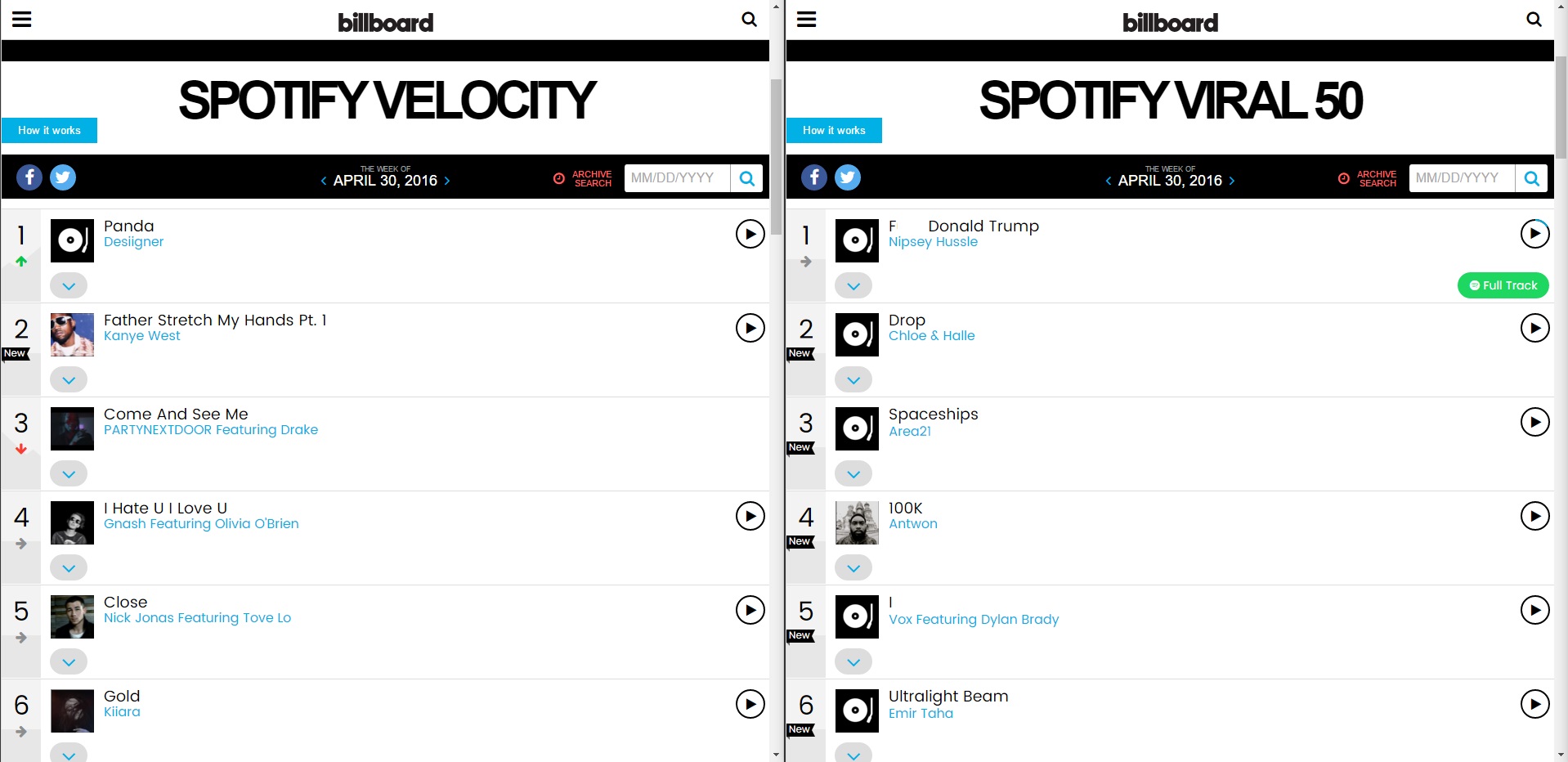1568x762 pixels.
Task: Open Kanye West artist link
Action: click(142, 336)
